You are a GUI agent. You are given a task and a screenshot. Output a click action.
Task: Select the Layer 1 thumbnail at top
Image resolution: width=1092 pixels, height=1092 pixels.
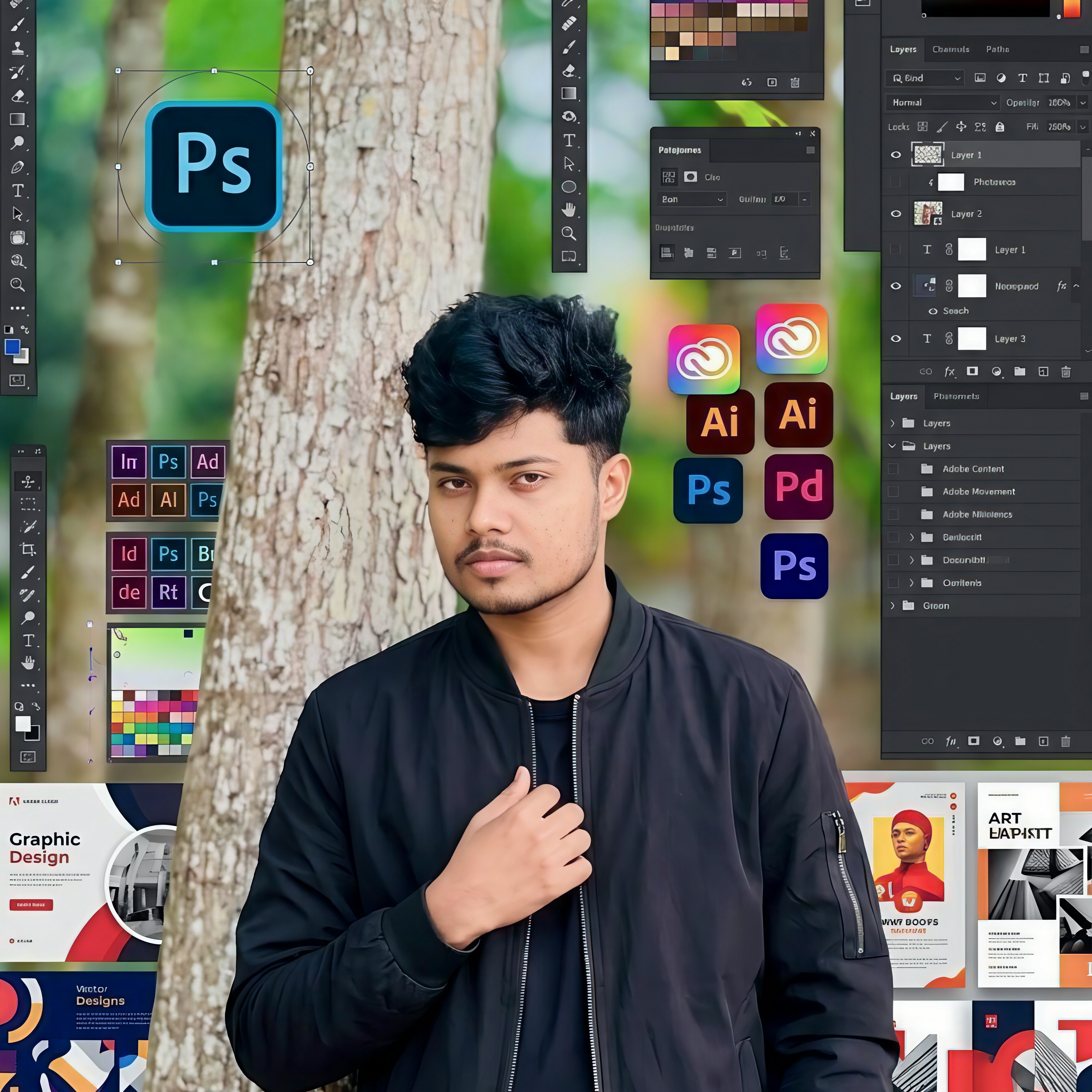927,154
